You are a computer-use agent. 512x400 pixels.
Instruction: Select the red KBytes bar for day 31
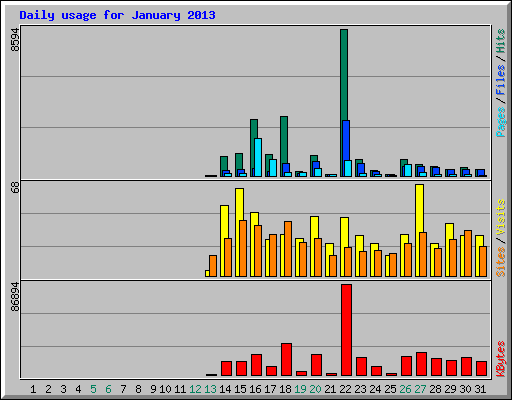point(481,369)
